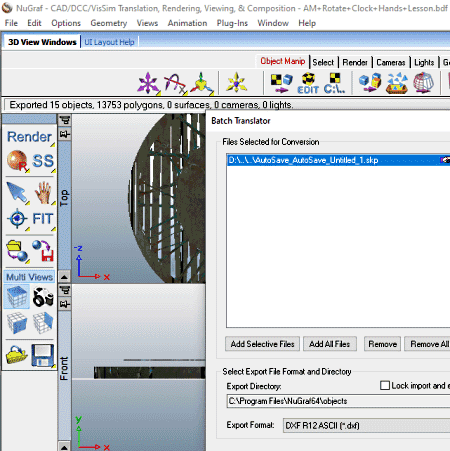Click the Front view label strip

(x=64, y=376)
